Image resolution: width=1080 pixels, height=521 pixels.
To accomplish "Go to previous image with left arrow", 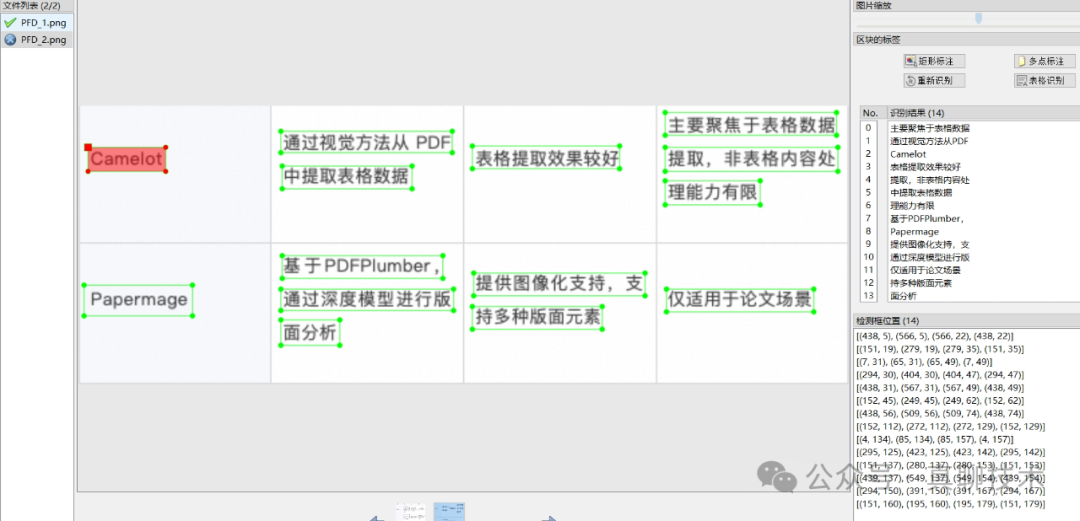I will (375, 518).
